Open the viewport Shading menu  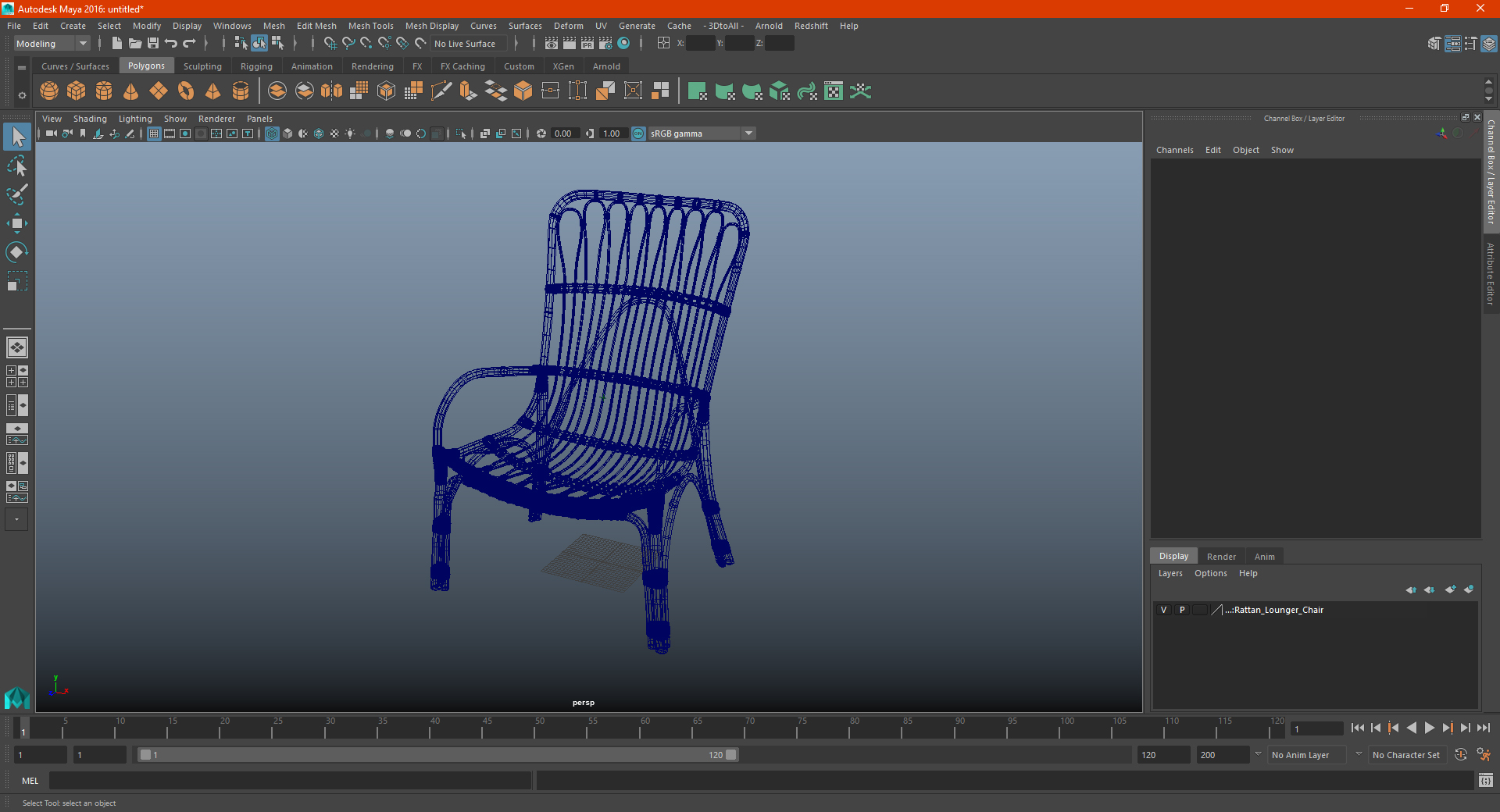(x=90, y=119)
